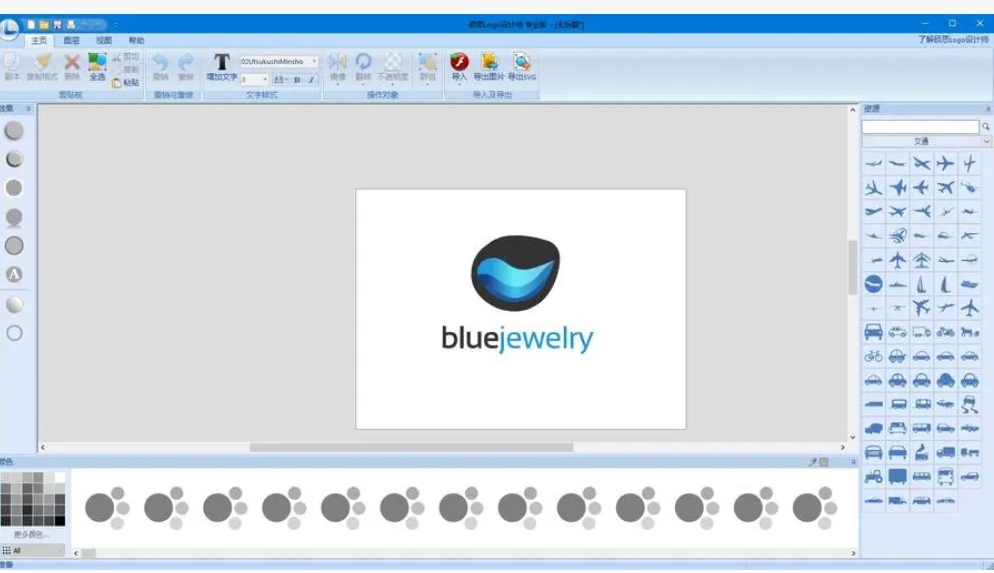This screenshot has width=994, height=573.
Task: Click the canvas horizontal scrollbar thumb
Action: coord(411,447)
